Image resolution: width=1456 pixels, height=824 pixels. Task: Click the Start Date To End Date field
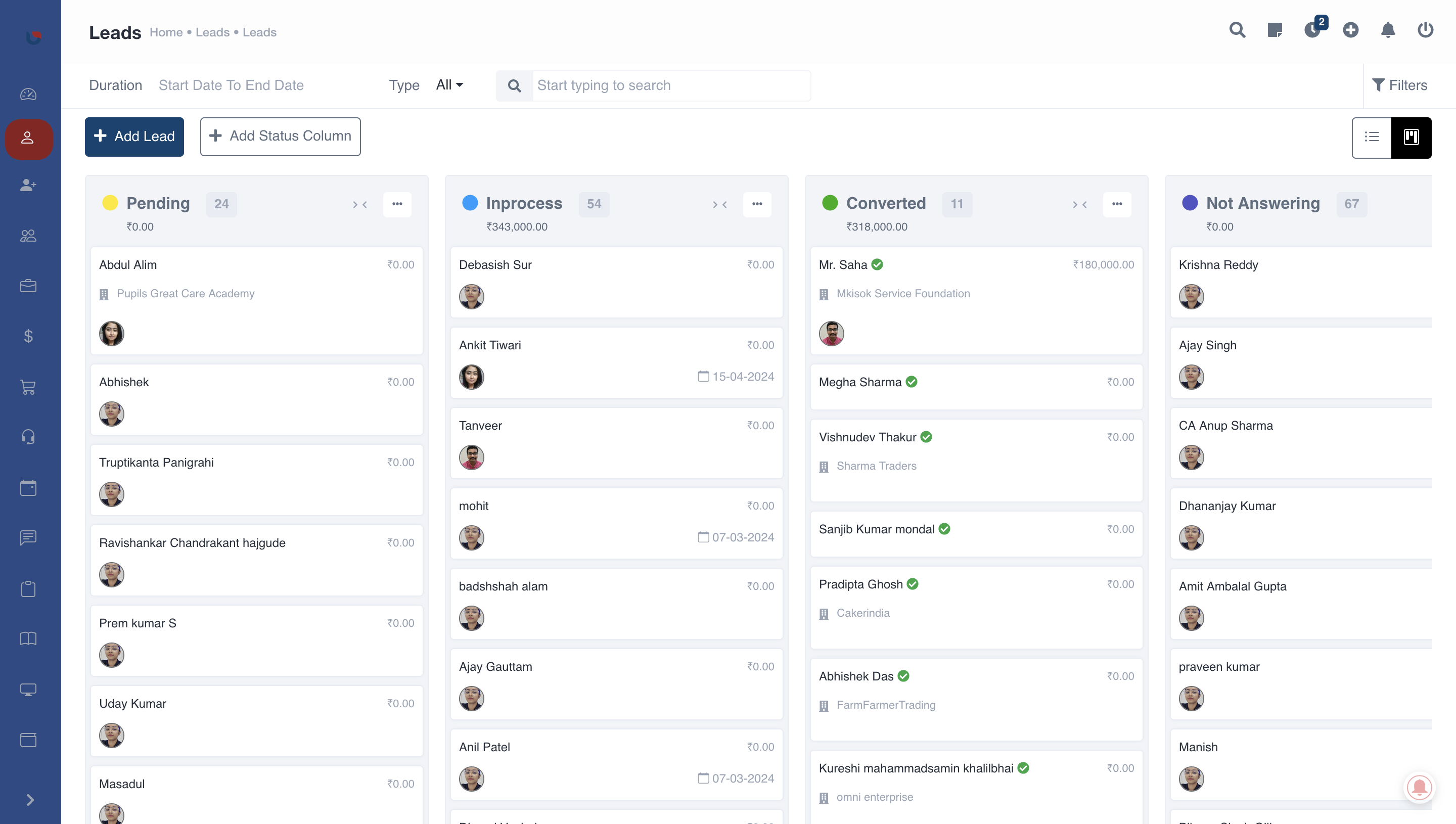click(x=231, y=85)
